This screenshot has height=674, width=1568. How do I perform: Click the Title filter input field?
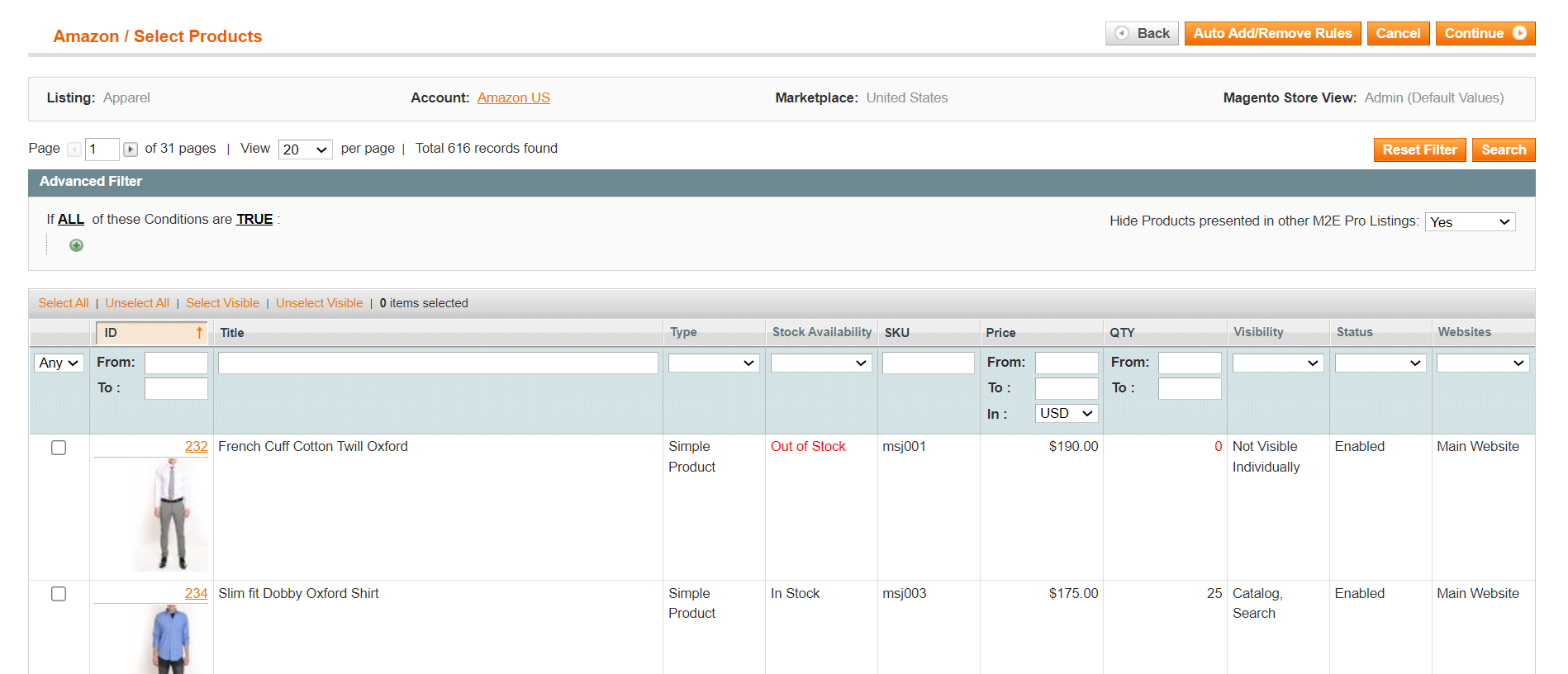pos(438,363)
